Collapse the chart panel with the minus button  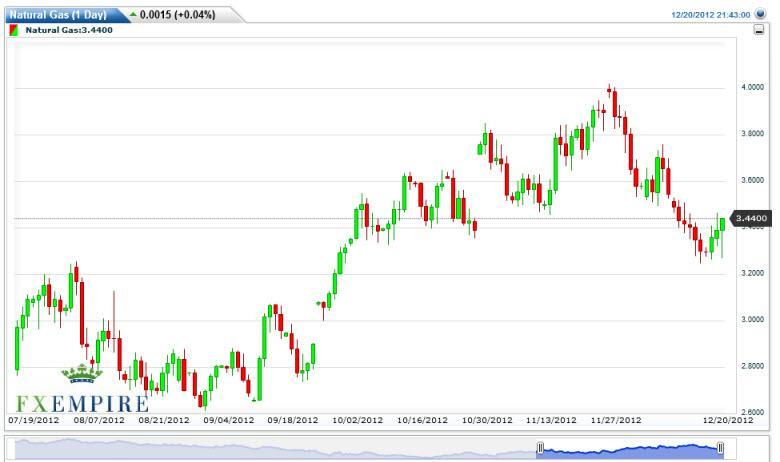click(x=759, y=31)
